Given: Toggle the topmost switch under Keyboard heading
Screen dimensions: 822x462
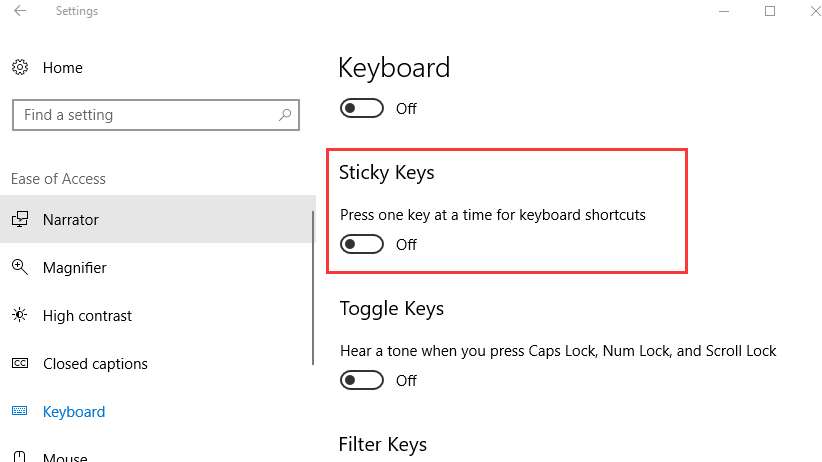Looking at the screenshot, I should coord(362,109).
